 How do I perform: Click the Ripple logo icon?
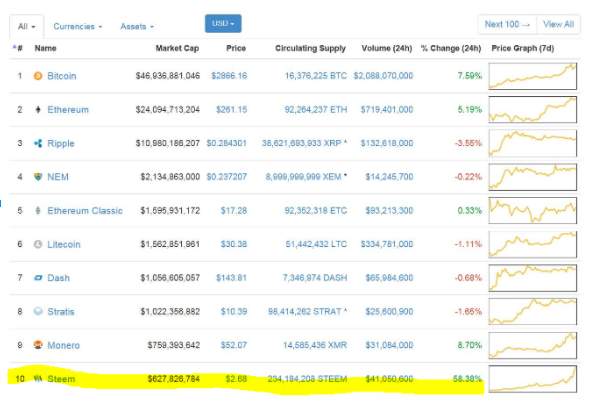click(x=38, y=143)
